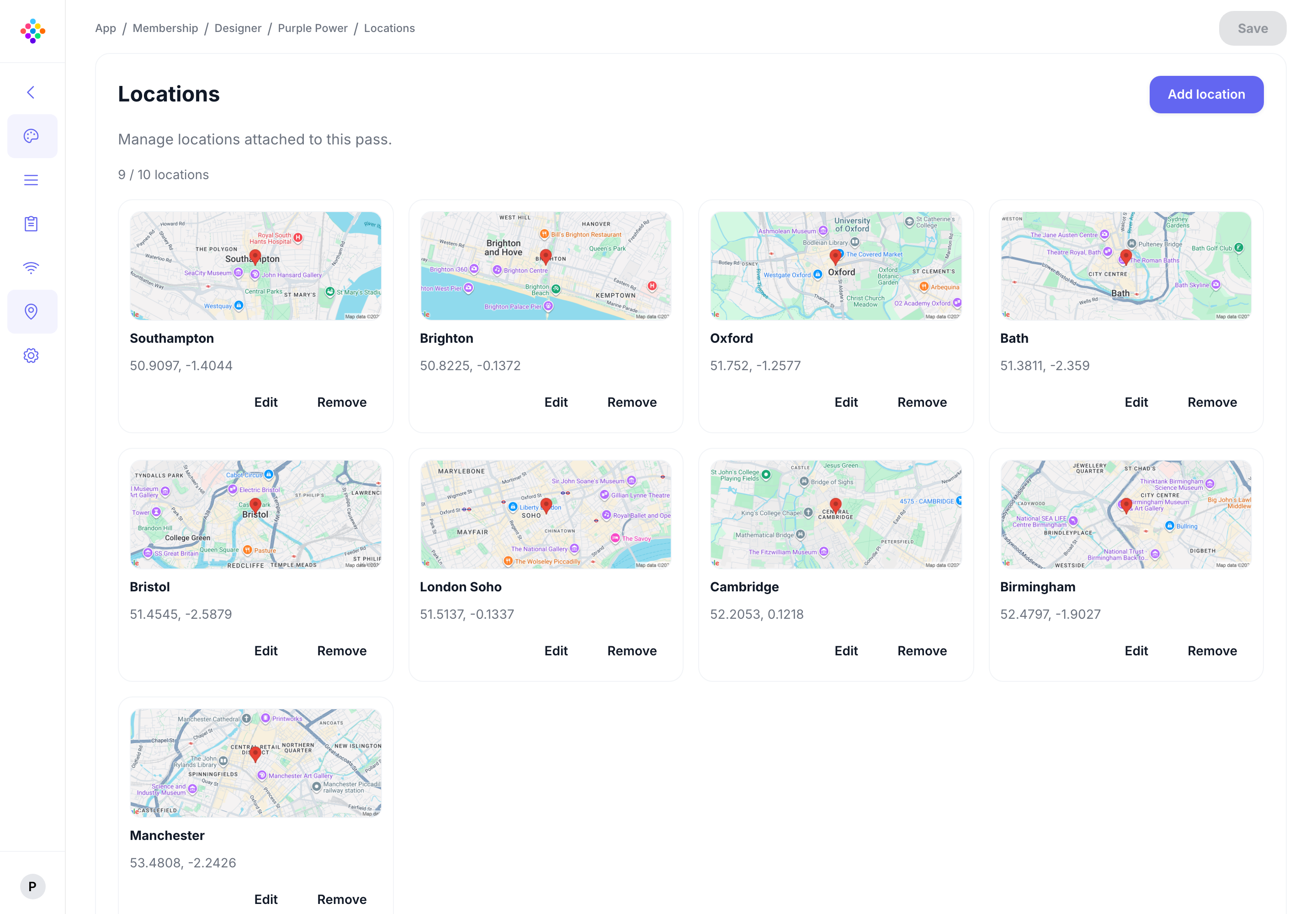Image resolution: width=1316 pixels, height=914 pixels.
Task: Go back using the sidebar chevron arrow
Action: (31, 92)
